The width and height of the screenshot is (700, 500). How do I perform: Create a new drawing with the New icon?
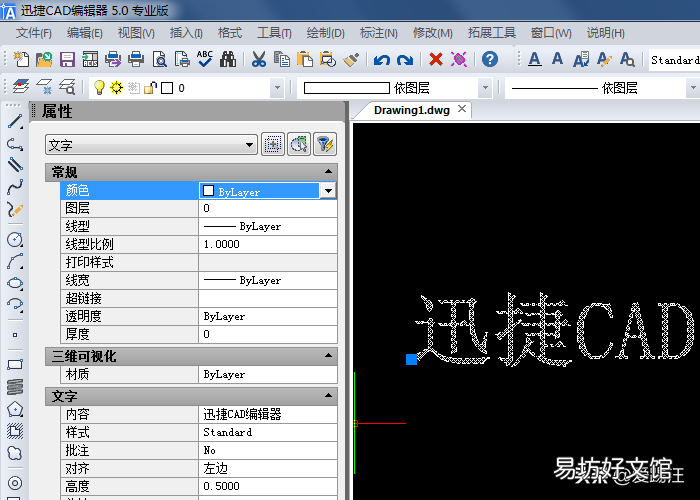click(x=21, y=59)
